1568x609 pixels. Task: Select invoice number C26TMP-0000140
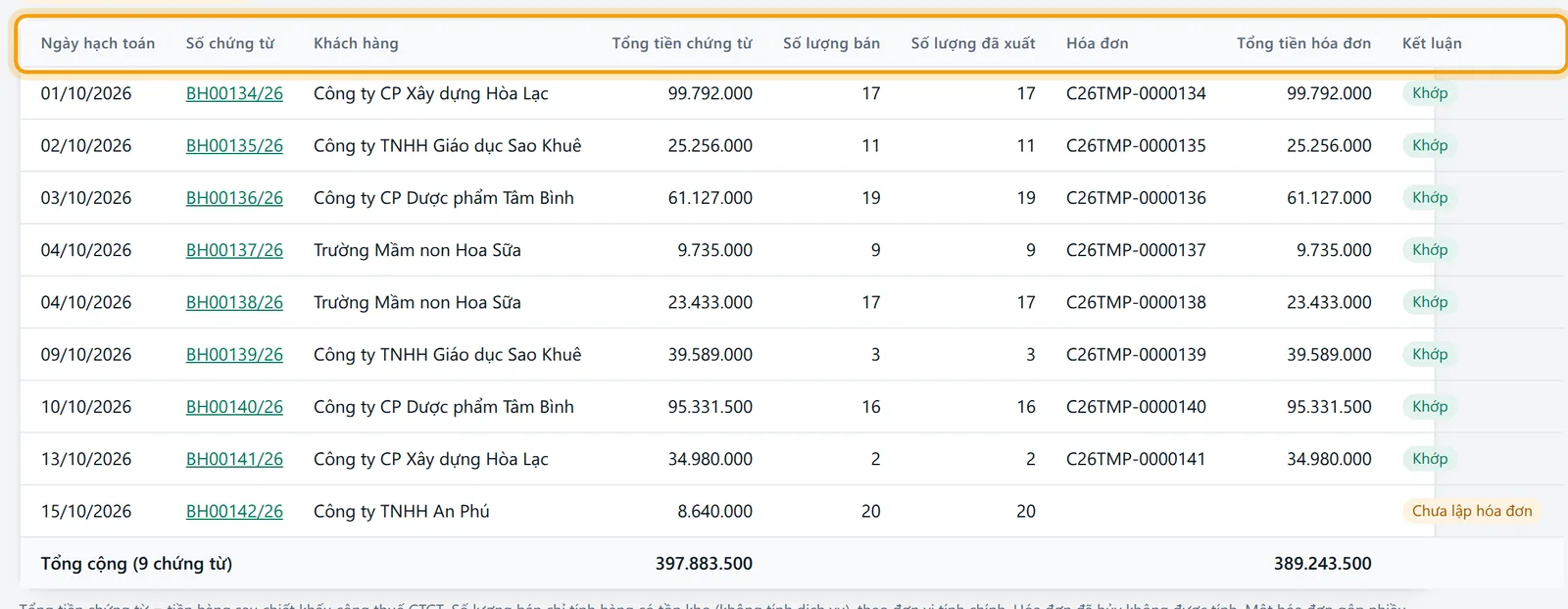[1136, 406]
